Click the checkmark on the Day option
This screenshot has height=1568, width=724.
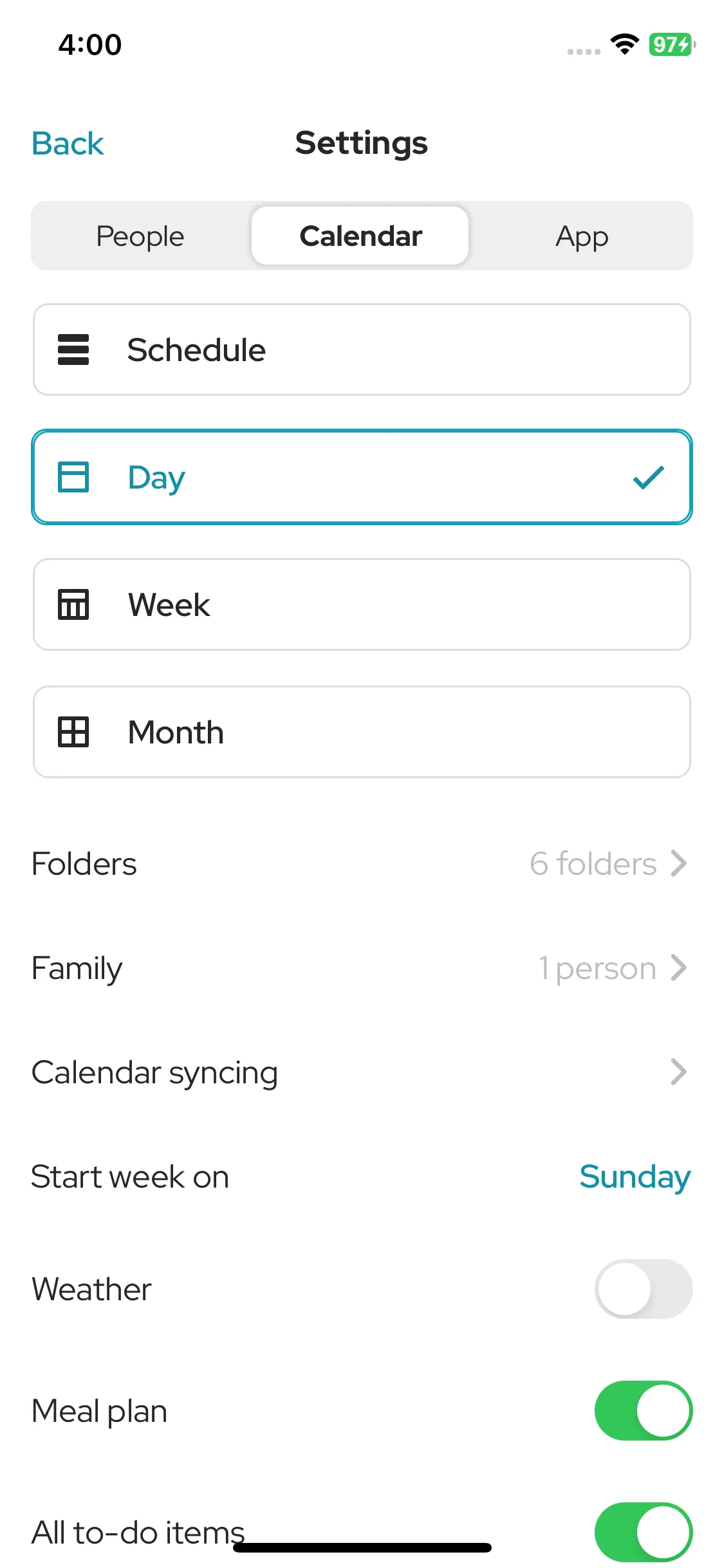(648, 477)
